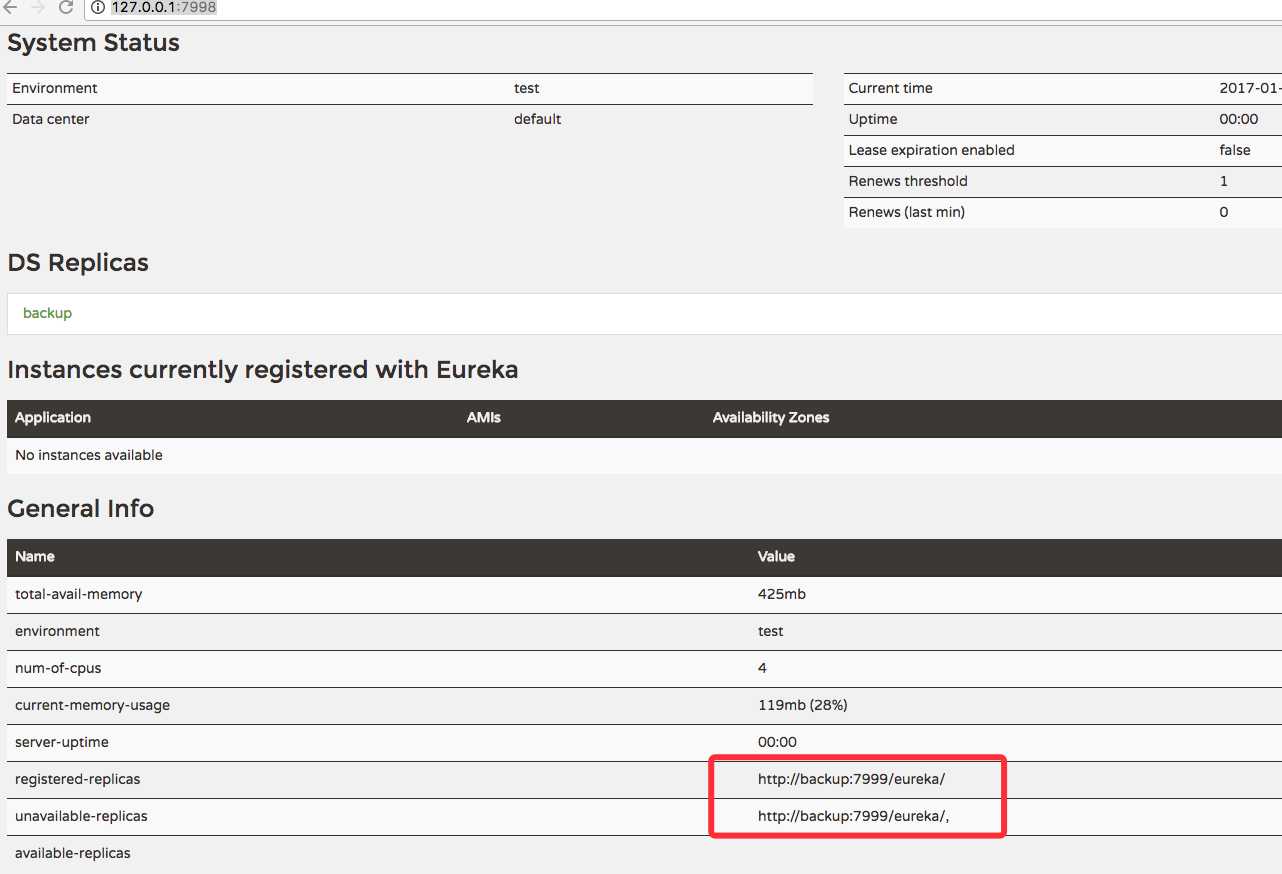Click the browser back arrow

[10, 7]
